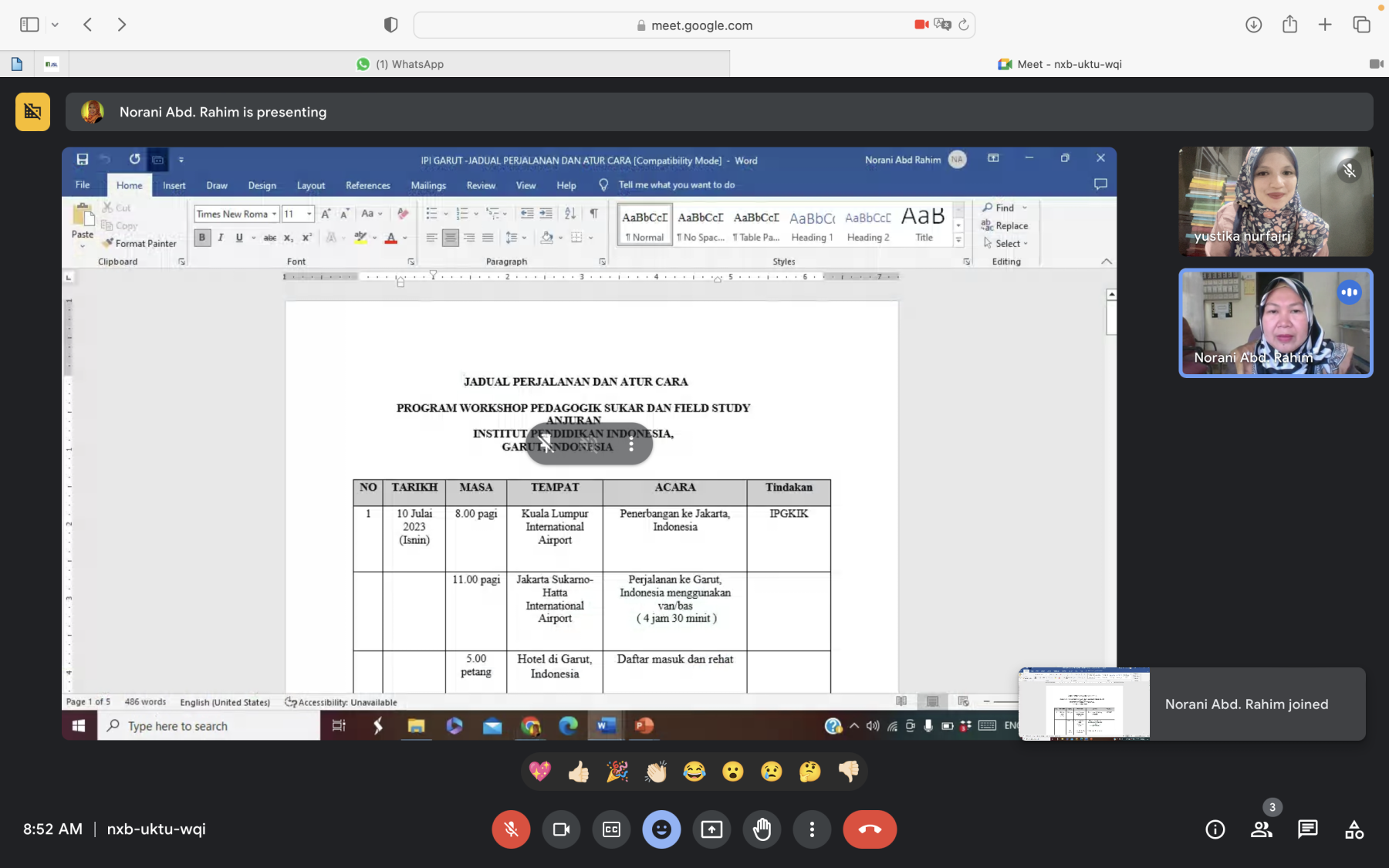Send party popper reaction
The height and width of the screenshot is (868, 1389).
(617, 771)
